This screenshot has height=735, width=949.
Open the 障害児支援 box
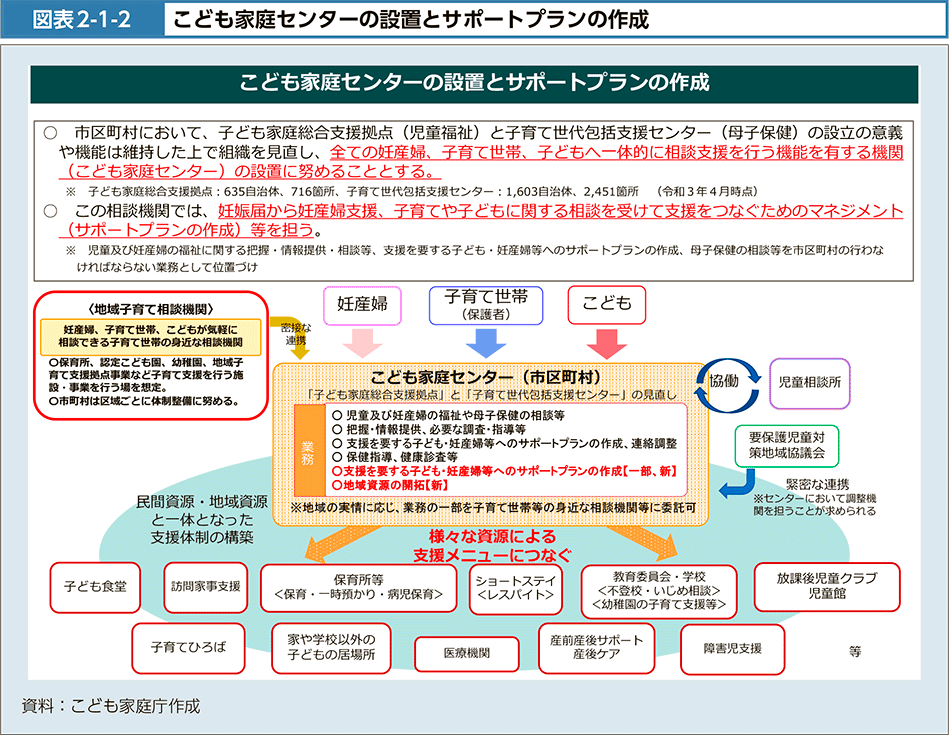pos(732,648)
